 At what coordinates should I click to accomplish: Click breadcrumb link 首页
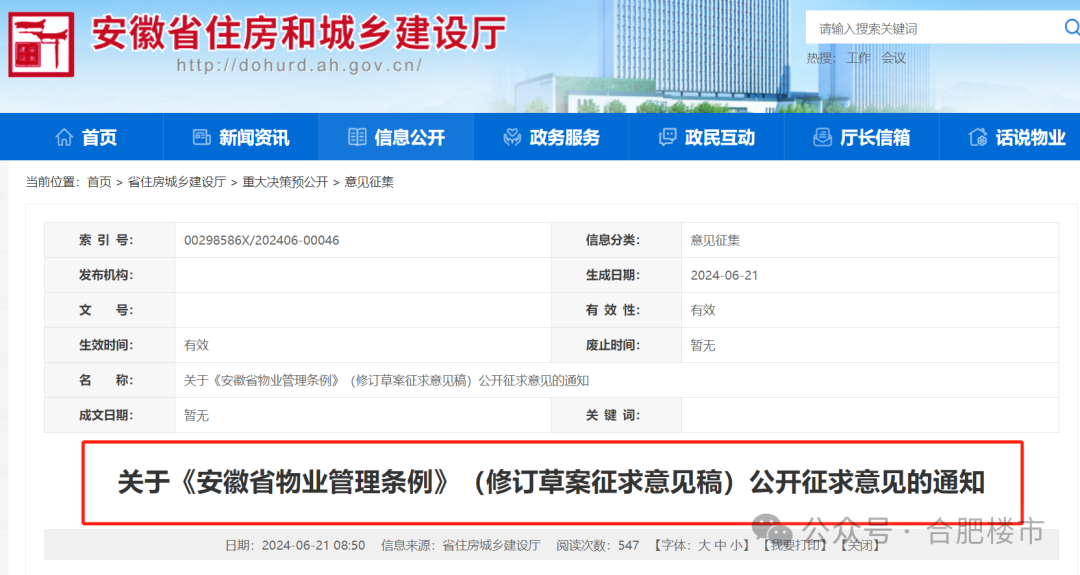(99, 182)
